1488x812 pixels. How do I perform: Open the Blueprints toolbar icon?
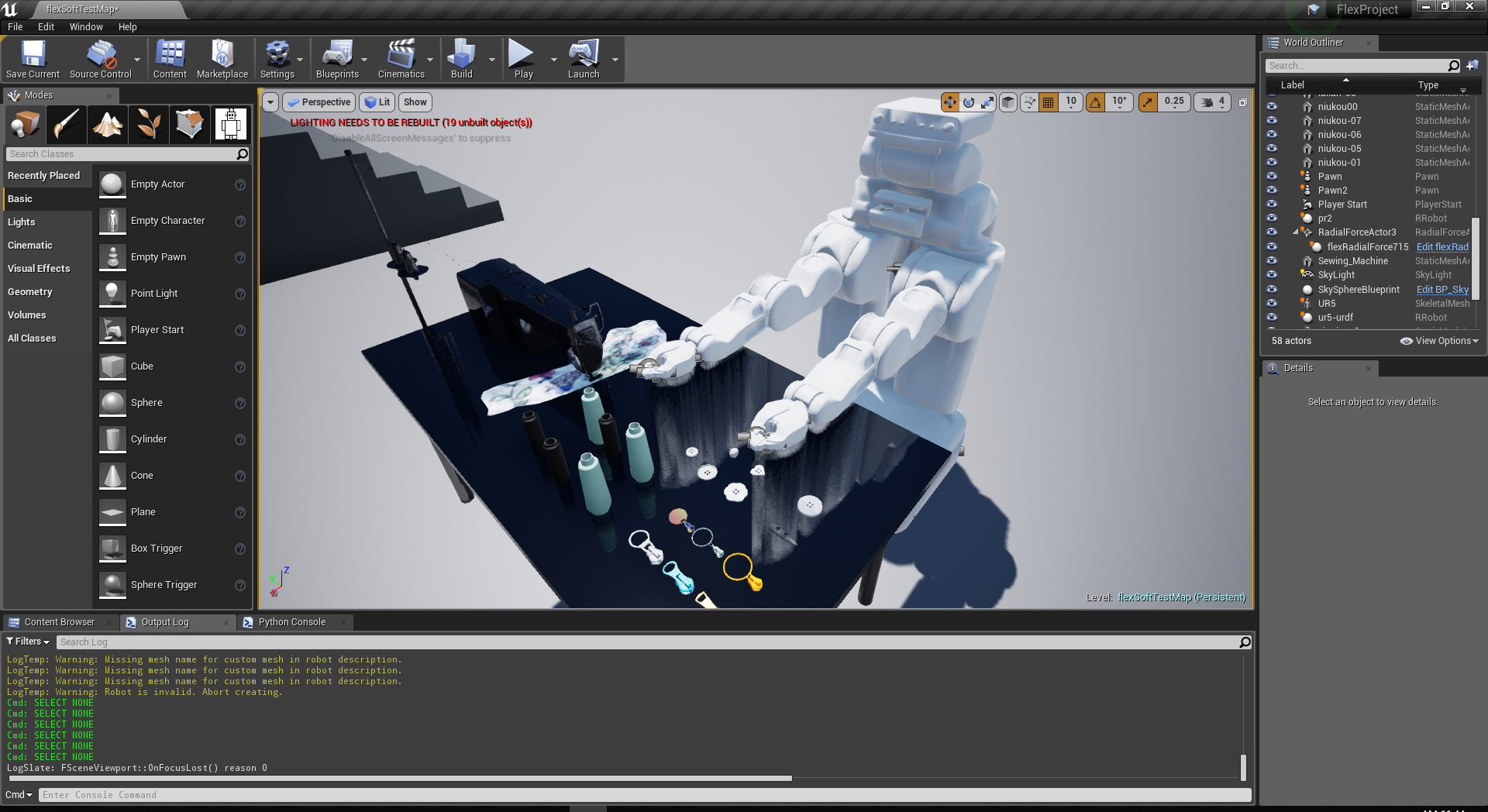tap(337, 53)
